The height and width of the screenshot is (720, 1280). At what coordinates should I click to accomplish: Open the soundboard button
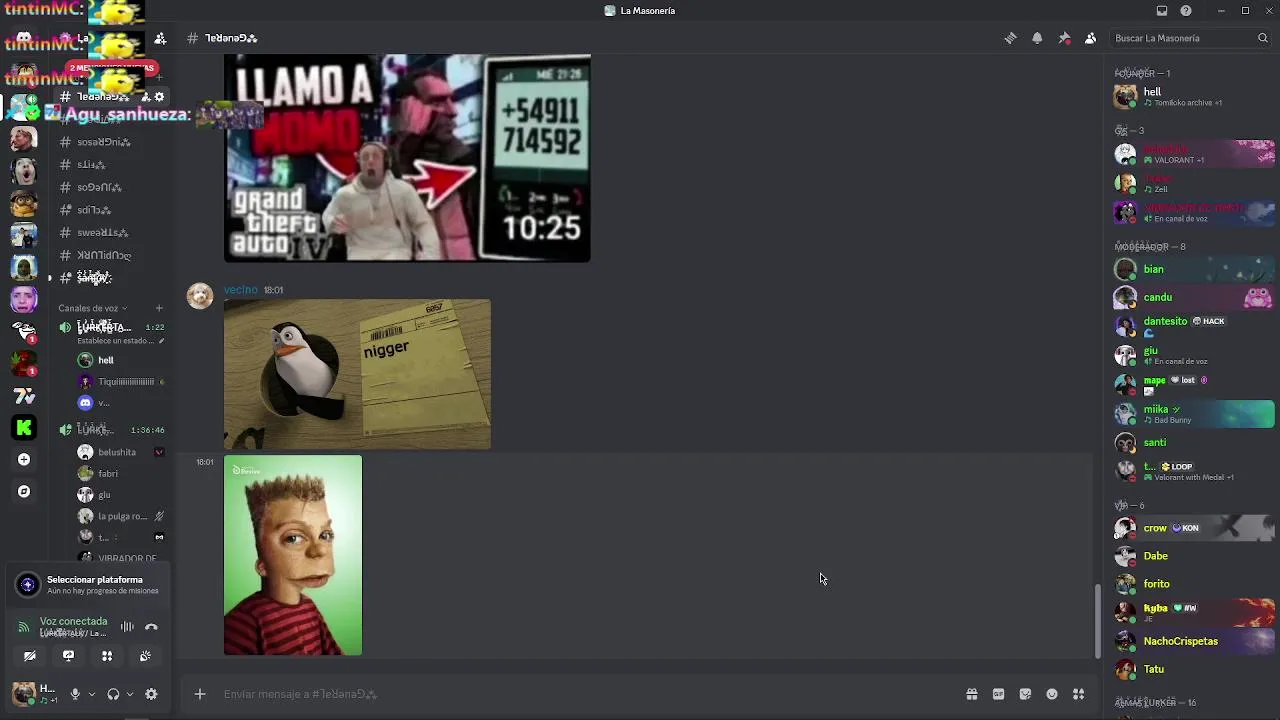[x=145, y=656]
